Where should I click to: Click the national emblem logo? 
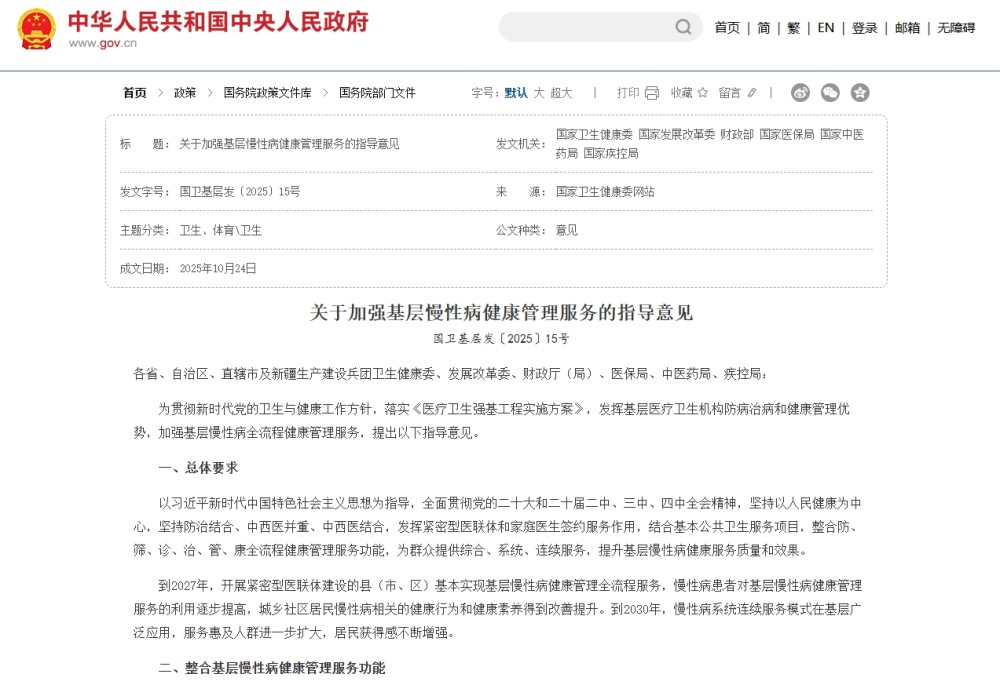point(37,29)
